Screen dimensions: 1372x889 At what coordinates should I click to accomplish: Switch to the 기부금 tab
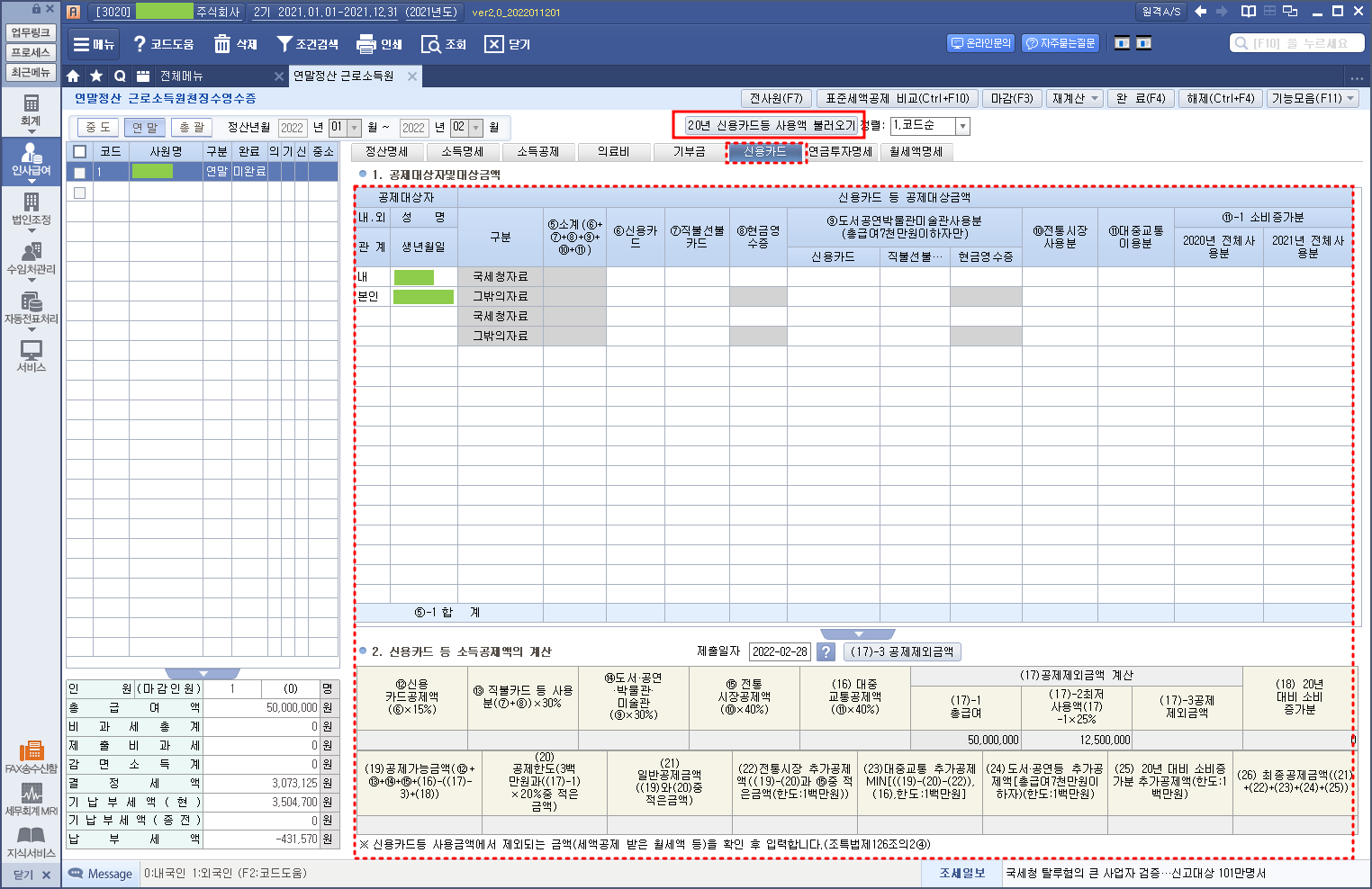pyautogui.click(x=689, y=151)
